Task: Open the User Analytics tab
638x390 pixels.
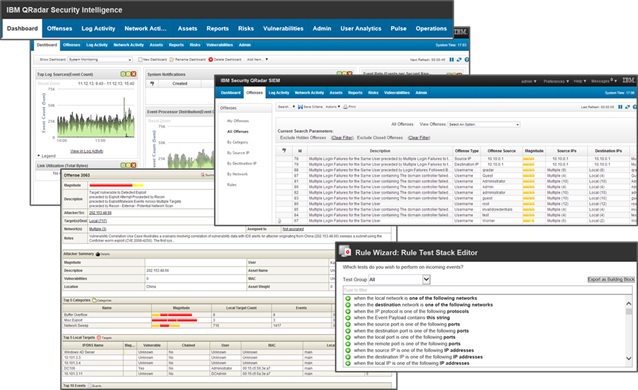Action: pyautogui.click(x=361, y=28)
